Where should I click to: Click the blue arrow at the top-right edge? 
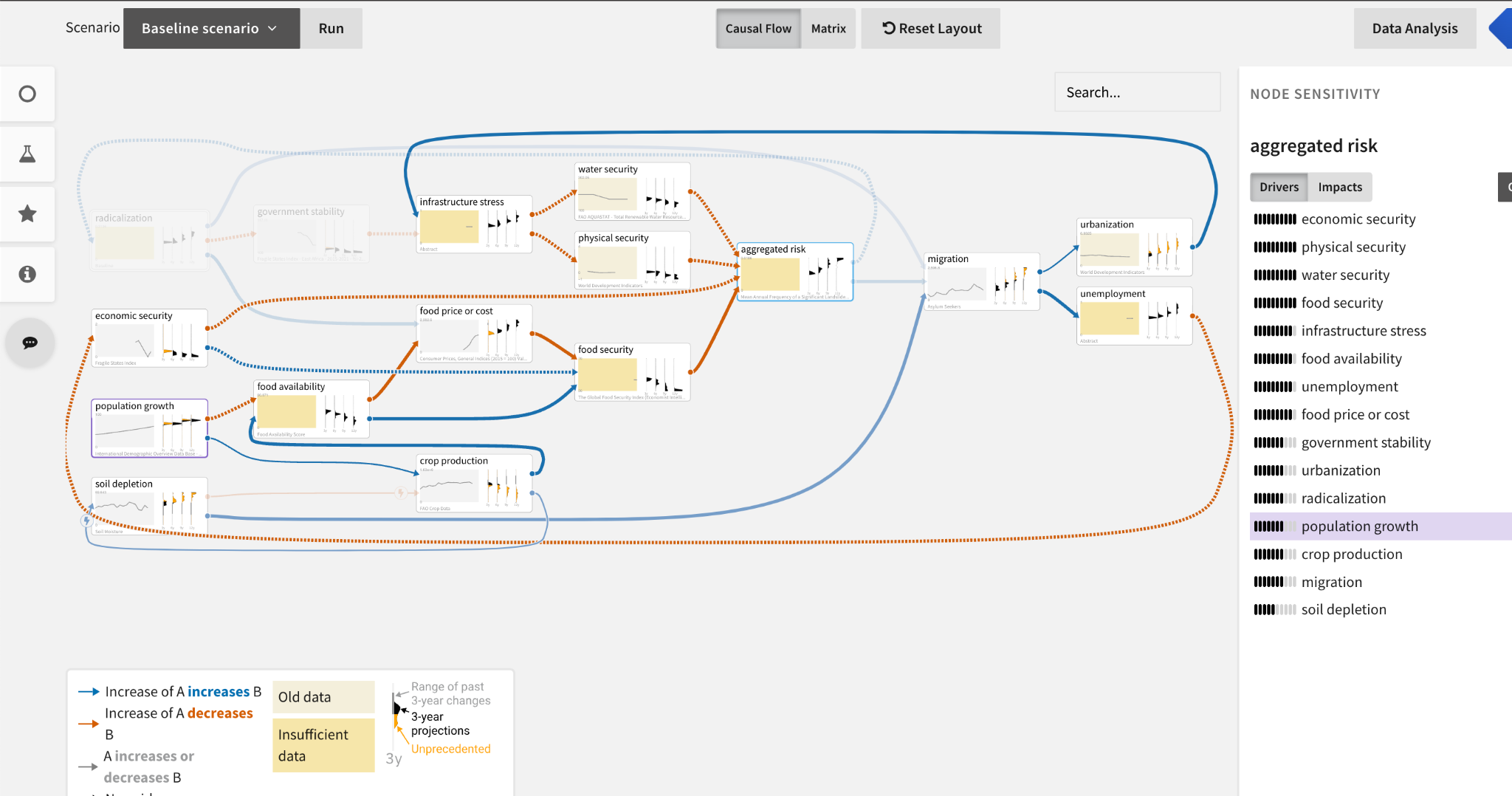coord(1502,28)
